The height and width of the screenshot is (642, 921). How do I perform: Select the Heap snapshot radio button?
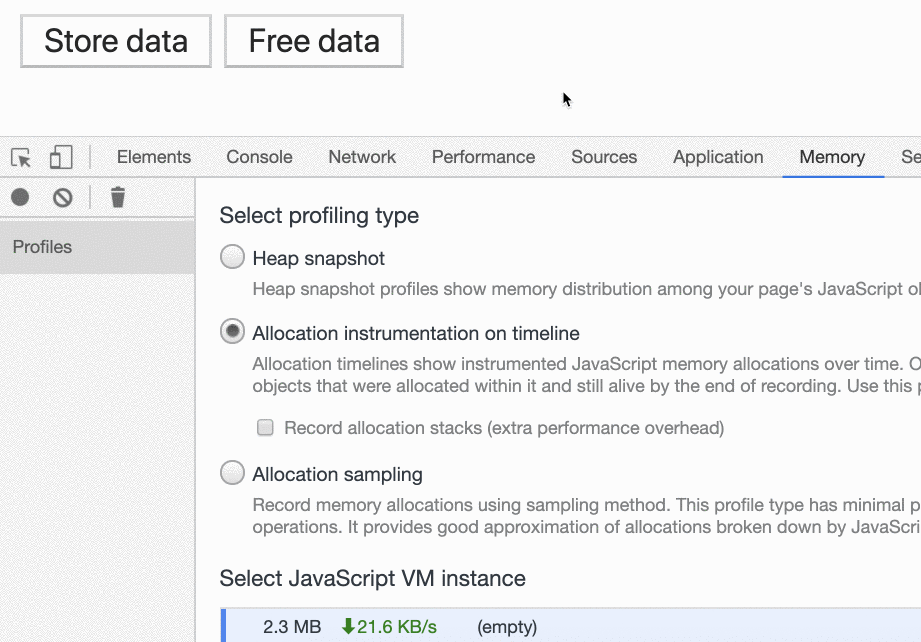[232, 257]
